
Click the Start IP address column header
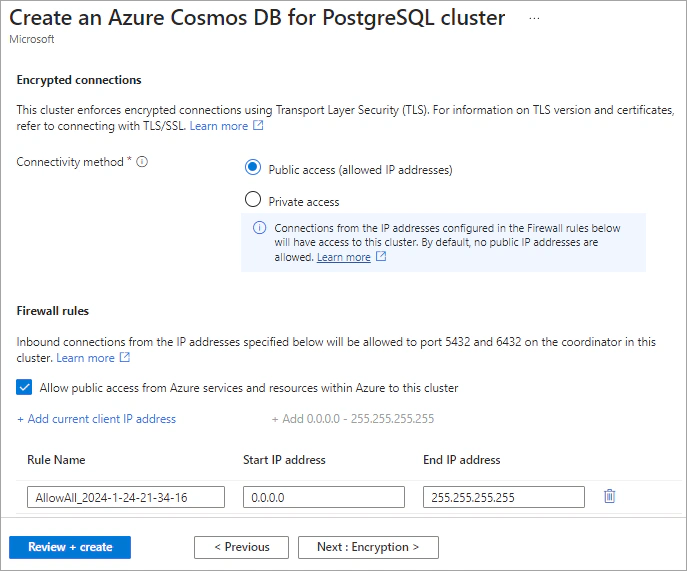[284, 460]
